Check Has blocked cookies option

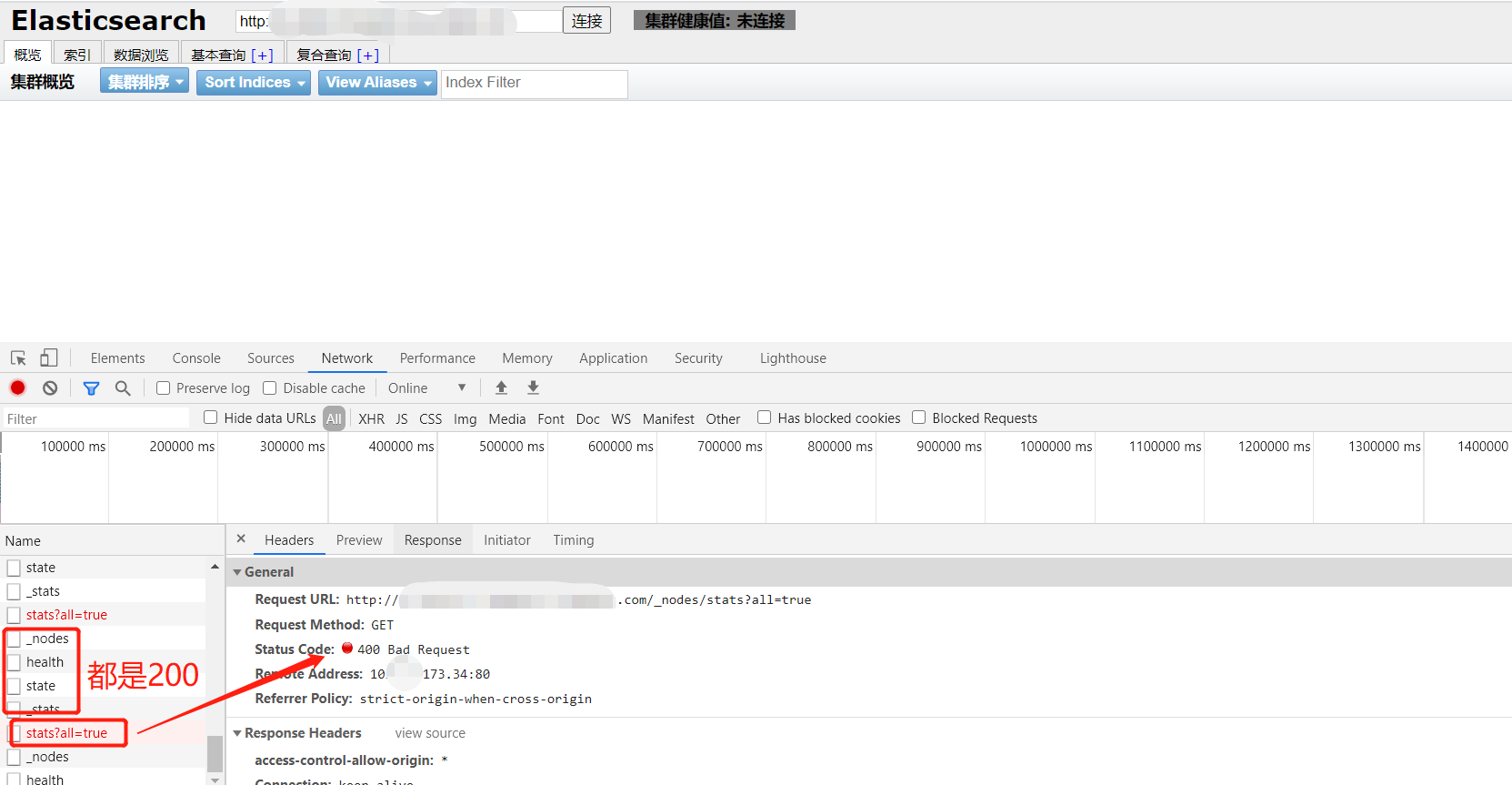click(765, 418)
